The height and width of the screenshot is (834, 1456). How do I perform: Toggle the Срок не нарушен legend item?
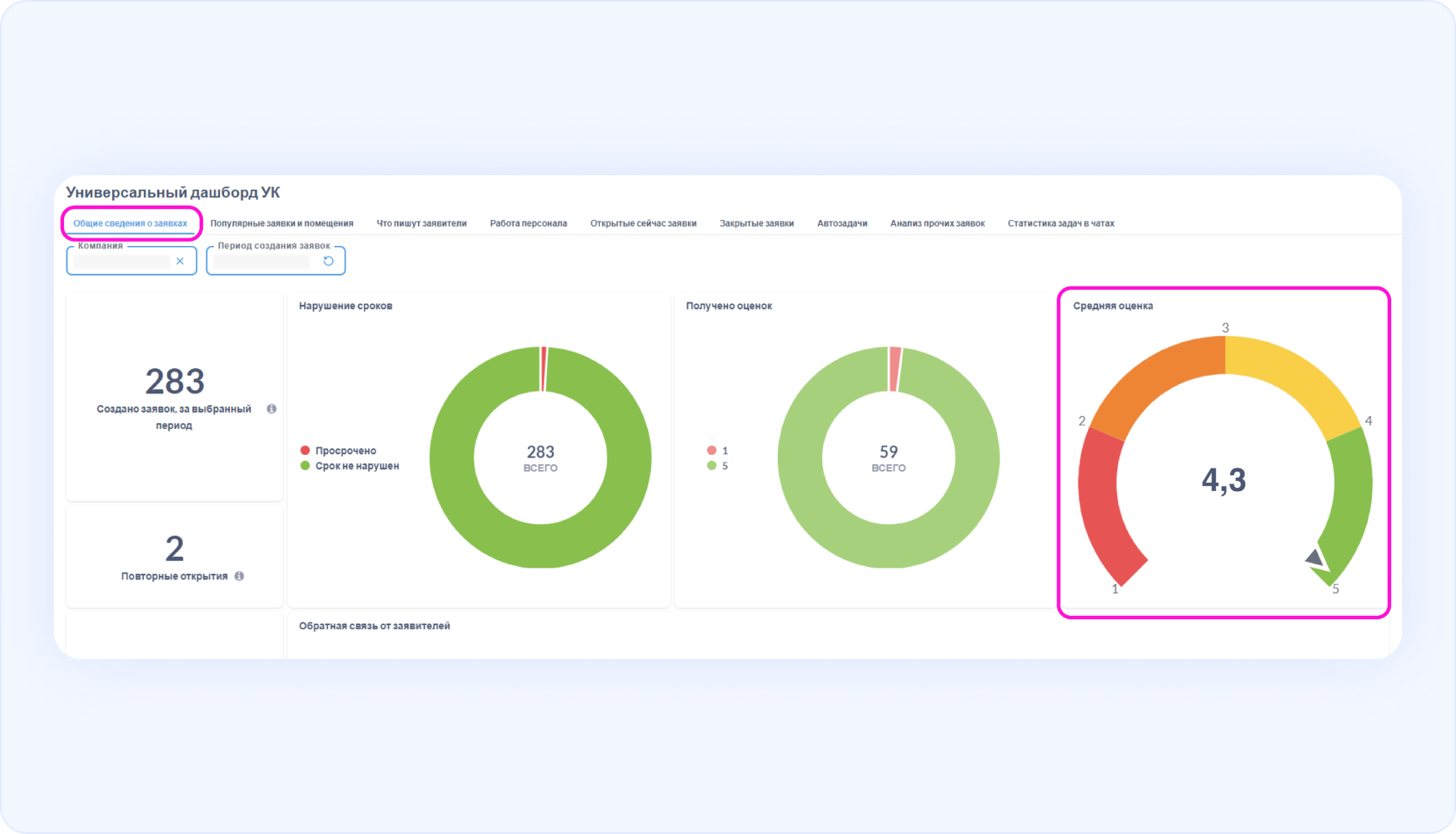coord(349,466)
